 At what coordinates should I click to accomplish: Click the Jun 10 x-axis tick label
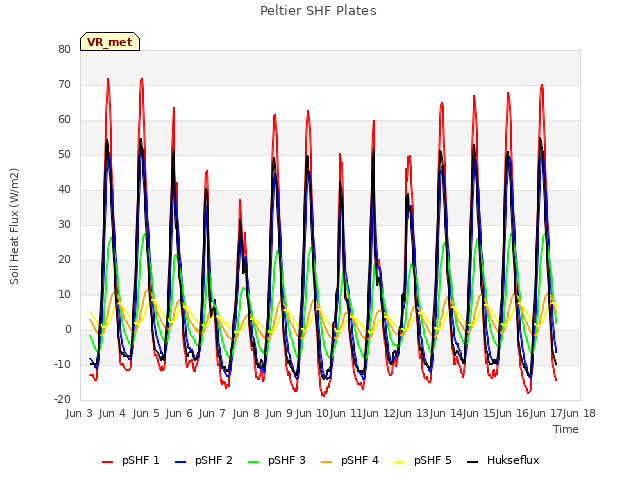312,413
